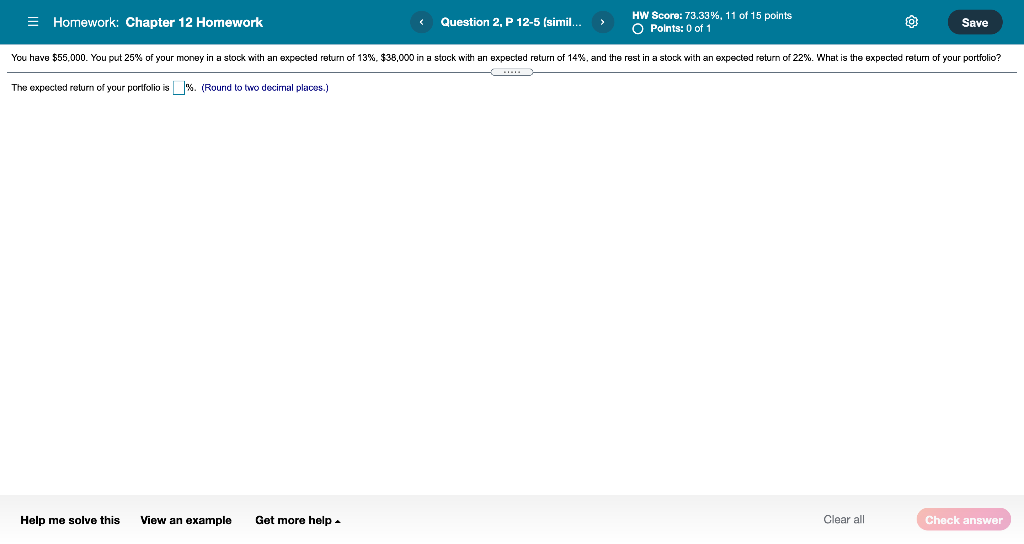Click the question text starting 'You have $55,000'

point(506,57)
